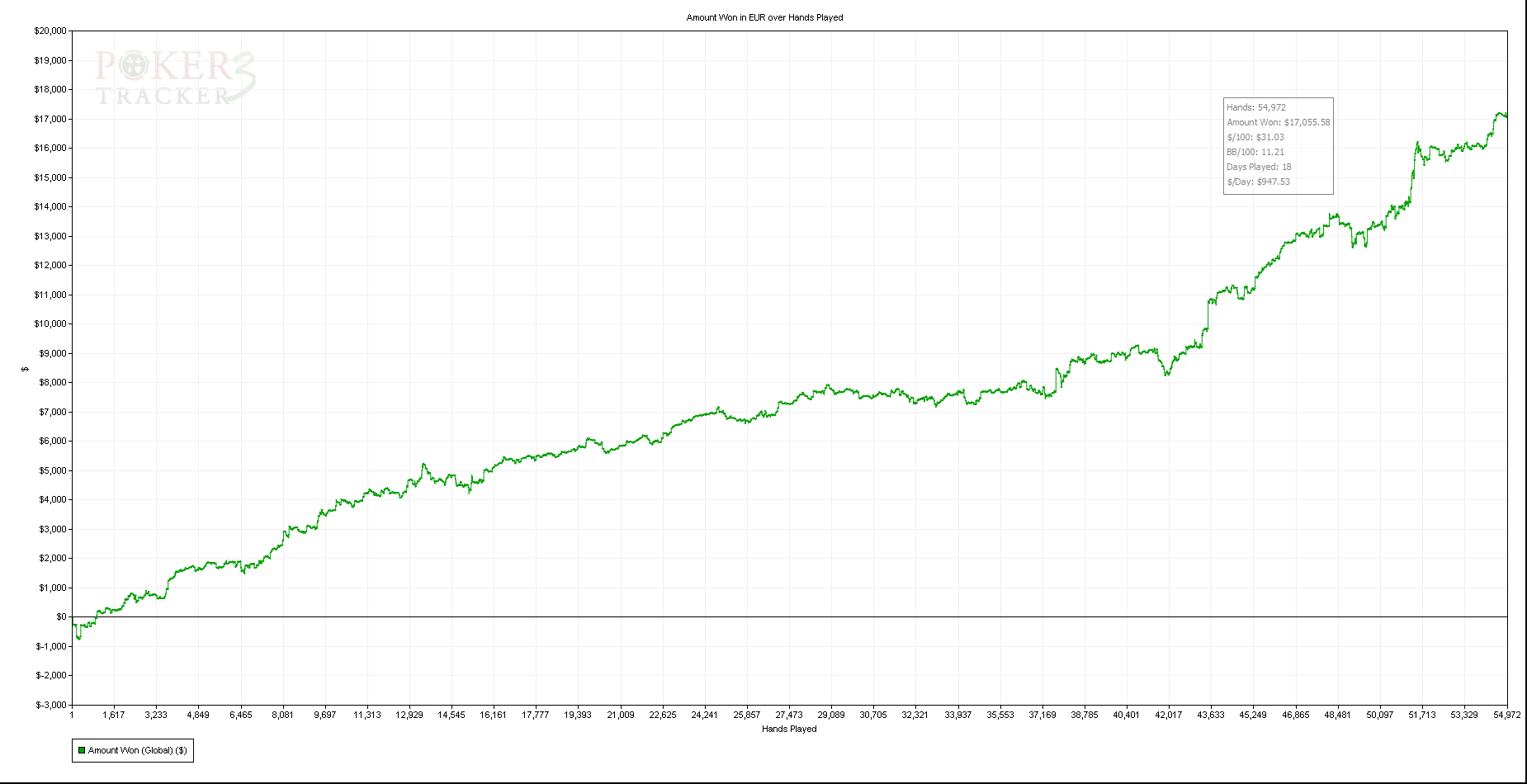The height and width of the screenshot is (784, 1527).
Task: Select the $15,000 y-axis label
Action: point(50,177)
